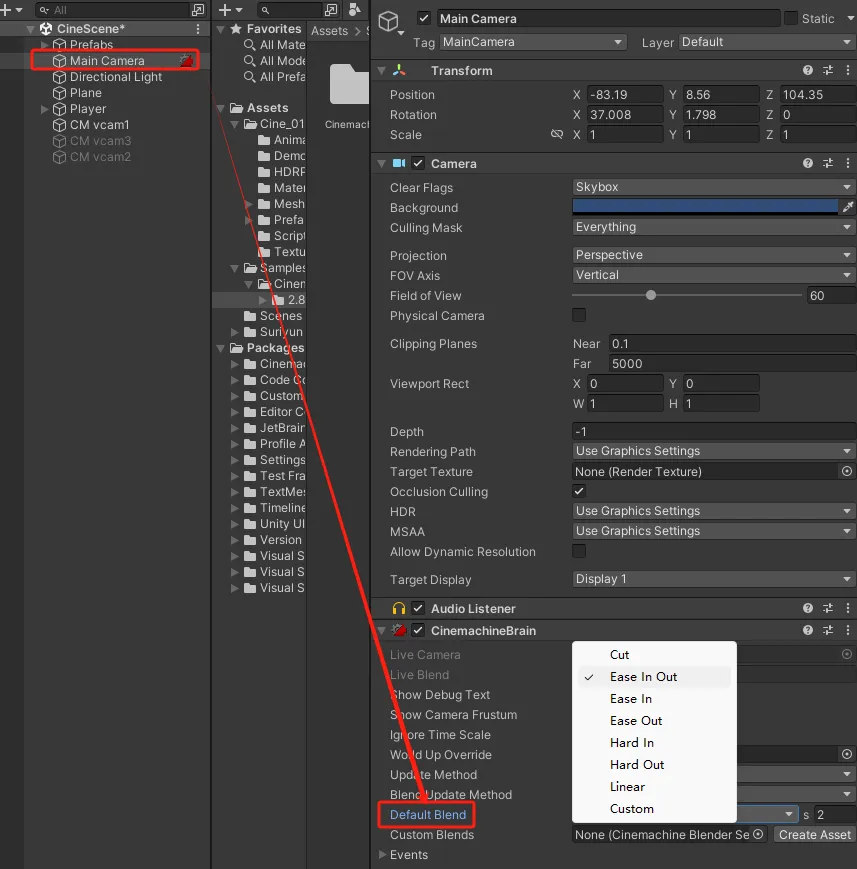
Task: Open Audio Listener options menu
Action: pos(848,609)
